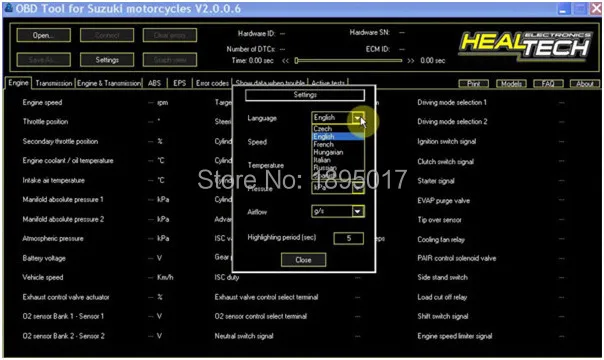Open the About button
The height and width of the screenshot is (360, 604).
click(x=585, y=84)
